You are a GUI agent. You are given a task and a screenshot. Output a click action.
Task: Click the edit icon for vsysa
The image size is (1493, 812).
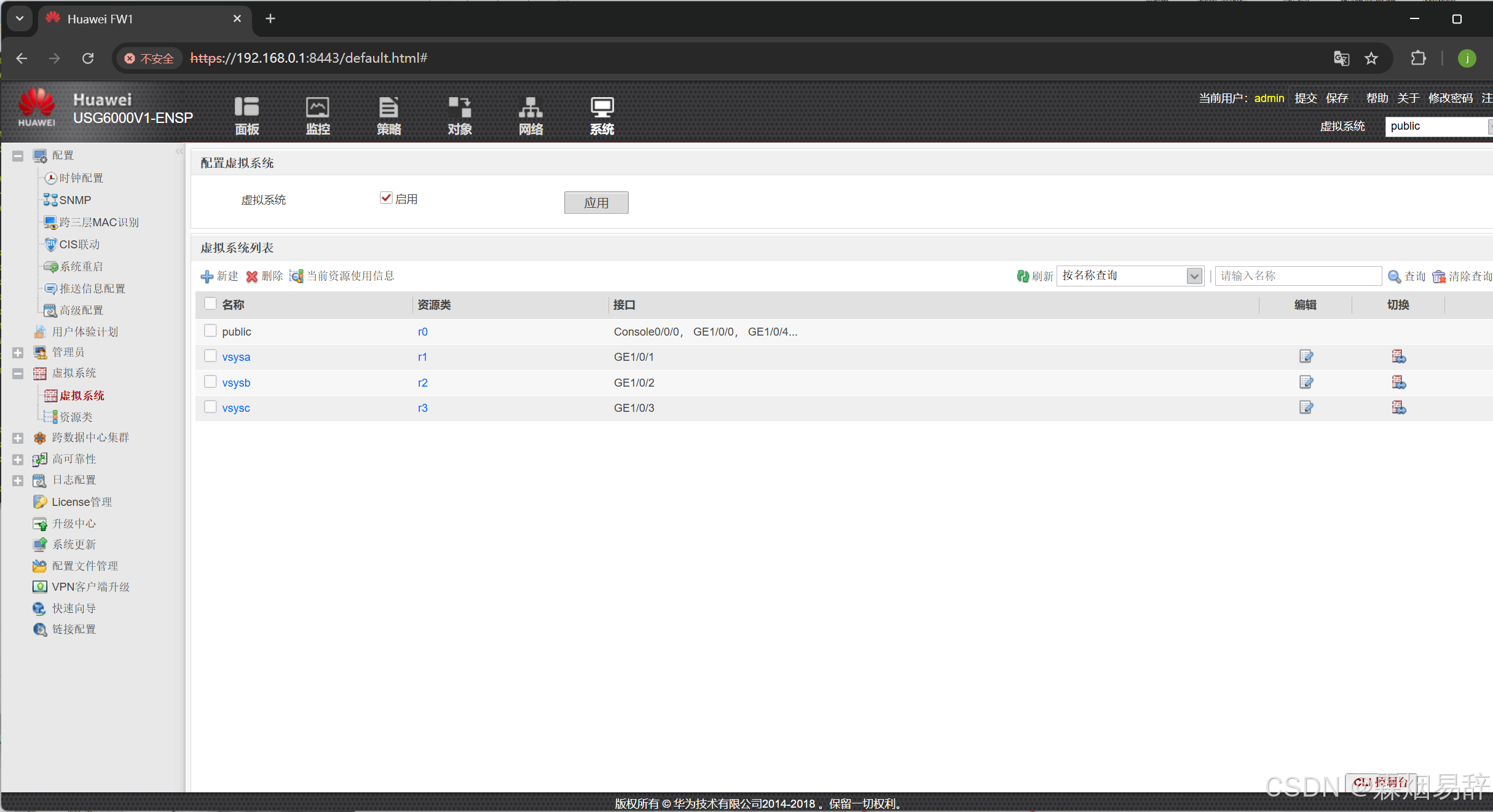(1306, 357)
